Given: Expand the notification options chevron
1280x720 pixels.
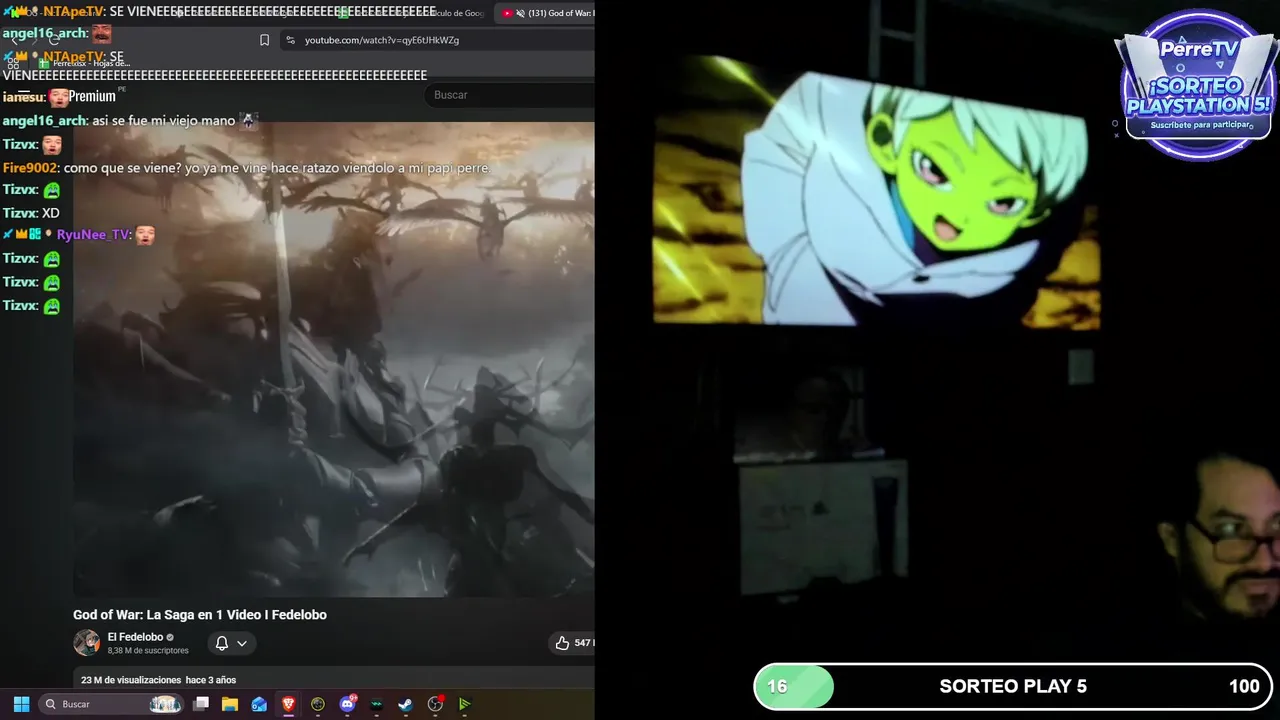Looking at the screenshot, I should [242, 643].
